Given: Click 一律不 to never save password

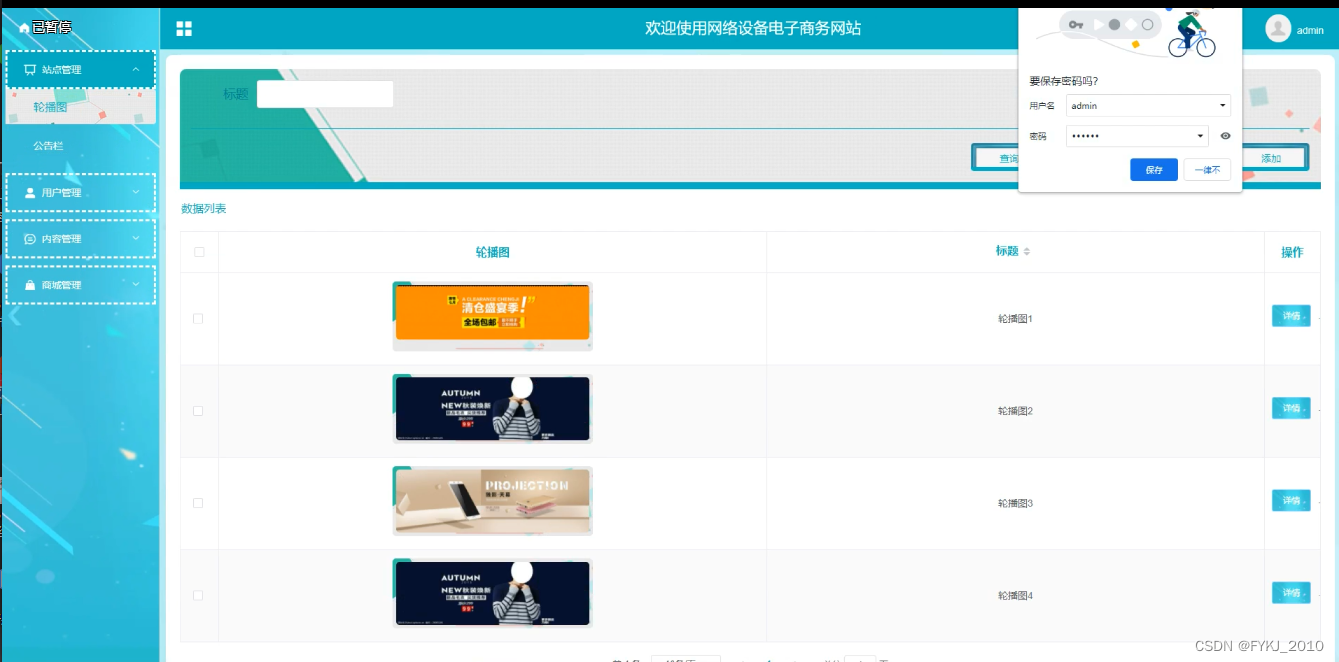Looking at the screenshot, I should pyautogui.click(x=1207, y=170).
